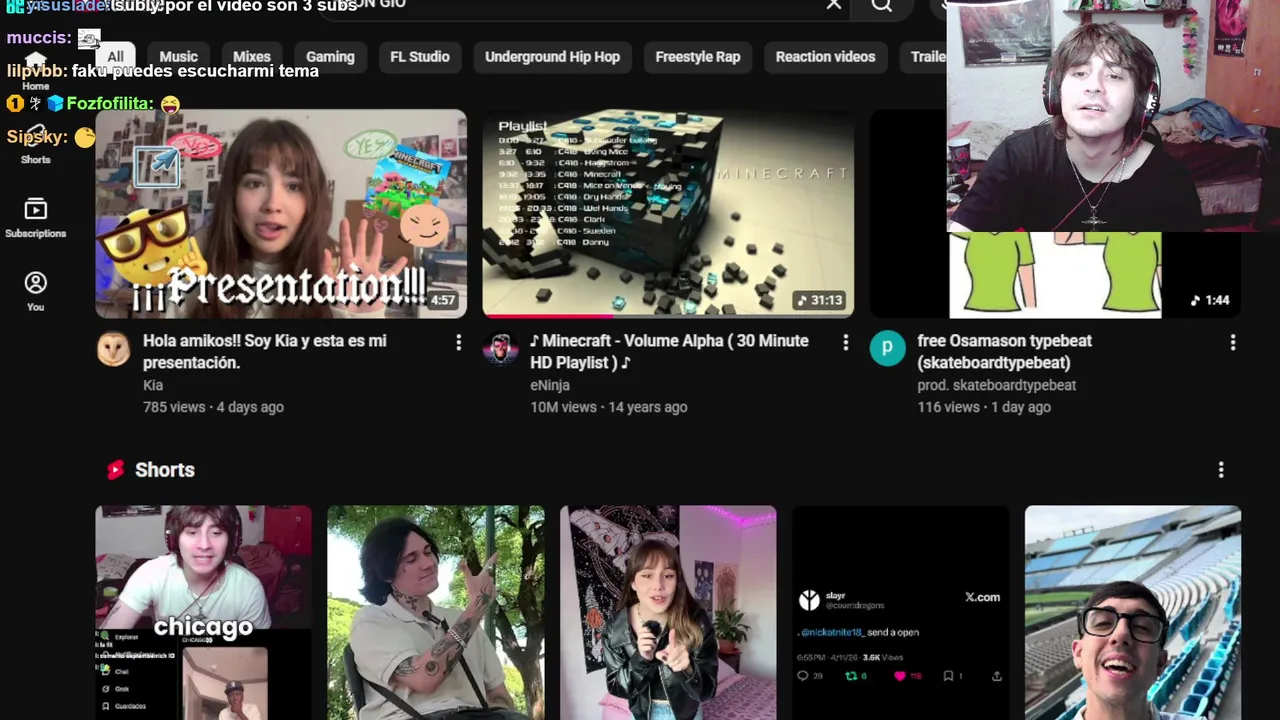Select the Freestyle Rap filter chip
1280x720 pixels.
(698, 57)
